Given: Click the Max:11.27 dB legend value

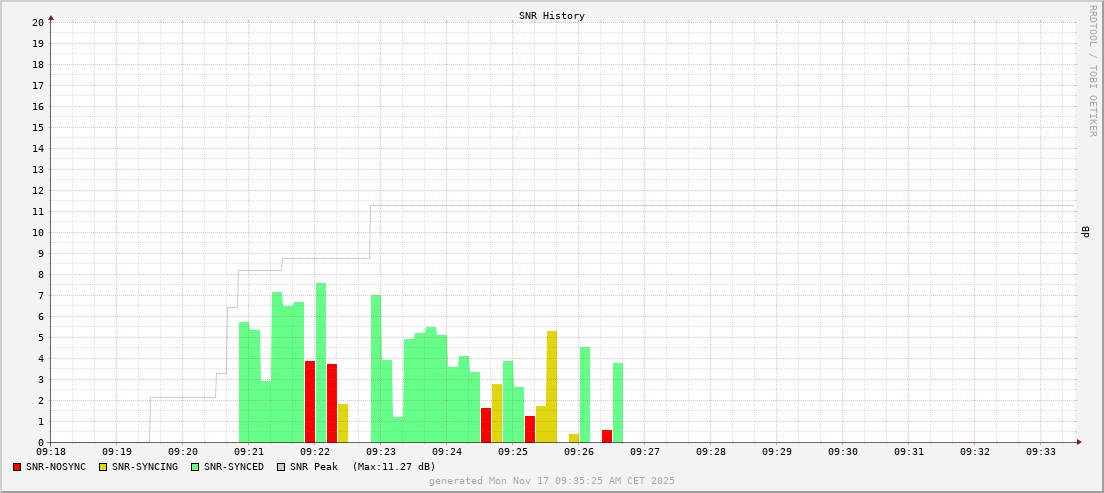Looking at the screenshot, I should tap(394, 467).
